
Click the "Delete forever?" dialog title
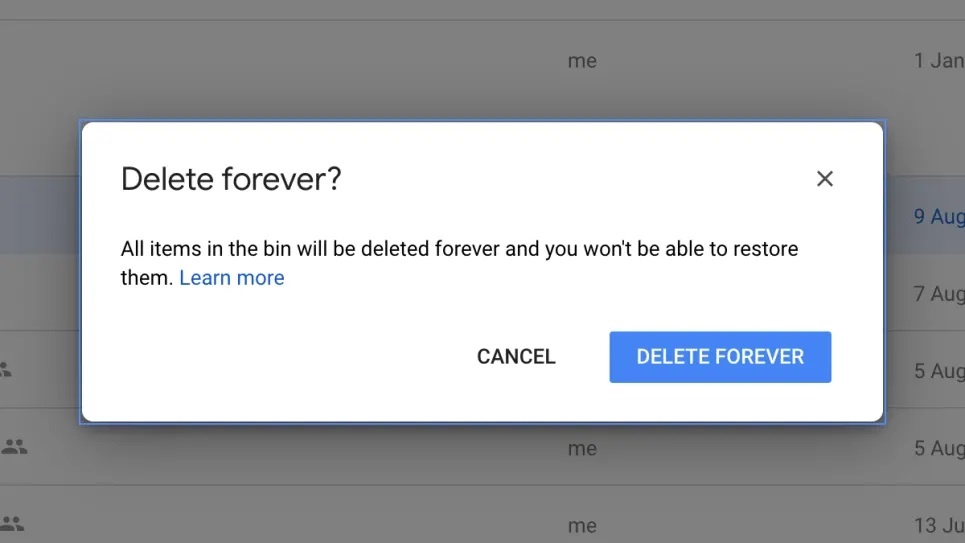click(231, 179)
